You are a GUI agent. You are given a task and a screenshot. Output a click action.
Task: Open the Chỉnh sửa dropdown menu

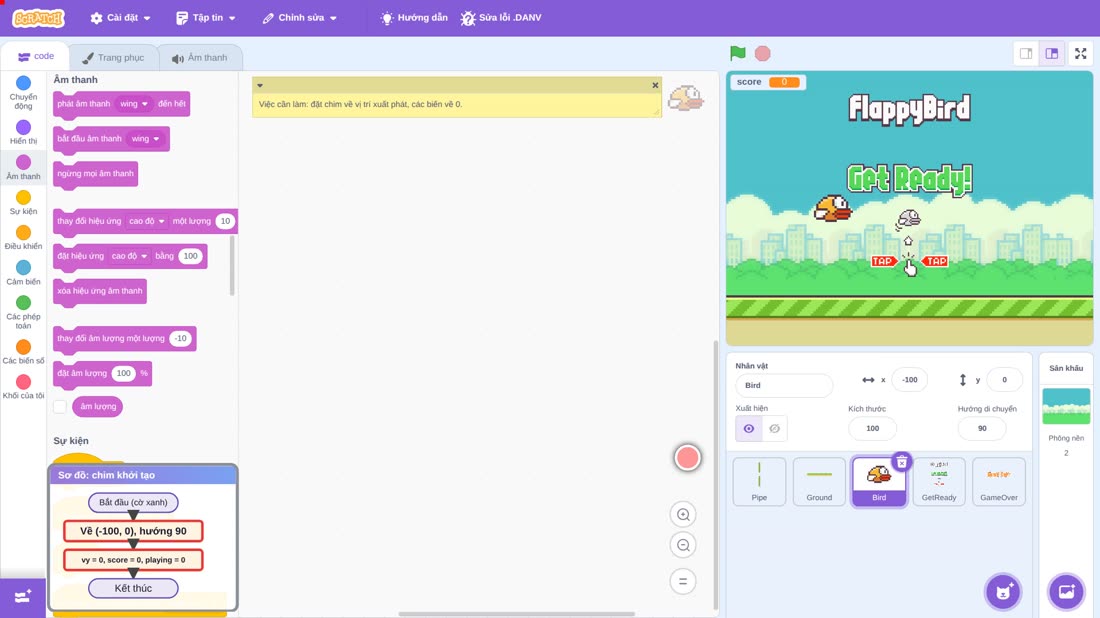coord(300,18)
